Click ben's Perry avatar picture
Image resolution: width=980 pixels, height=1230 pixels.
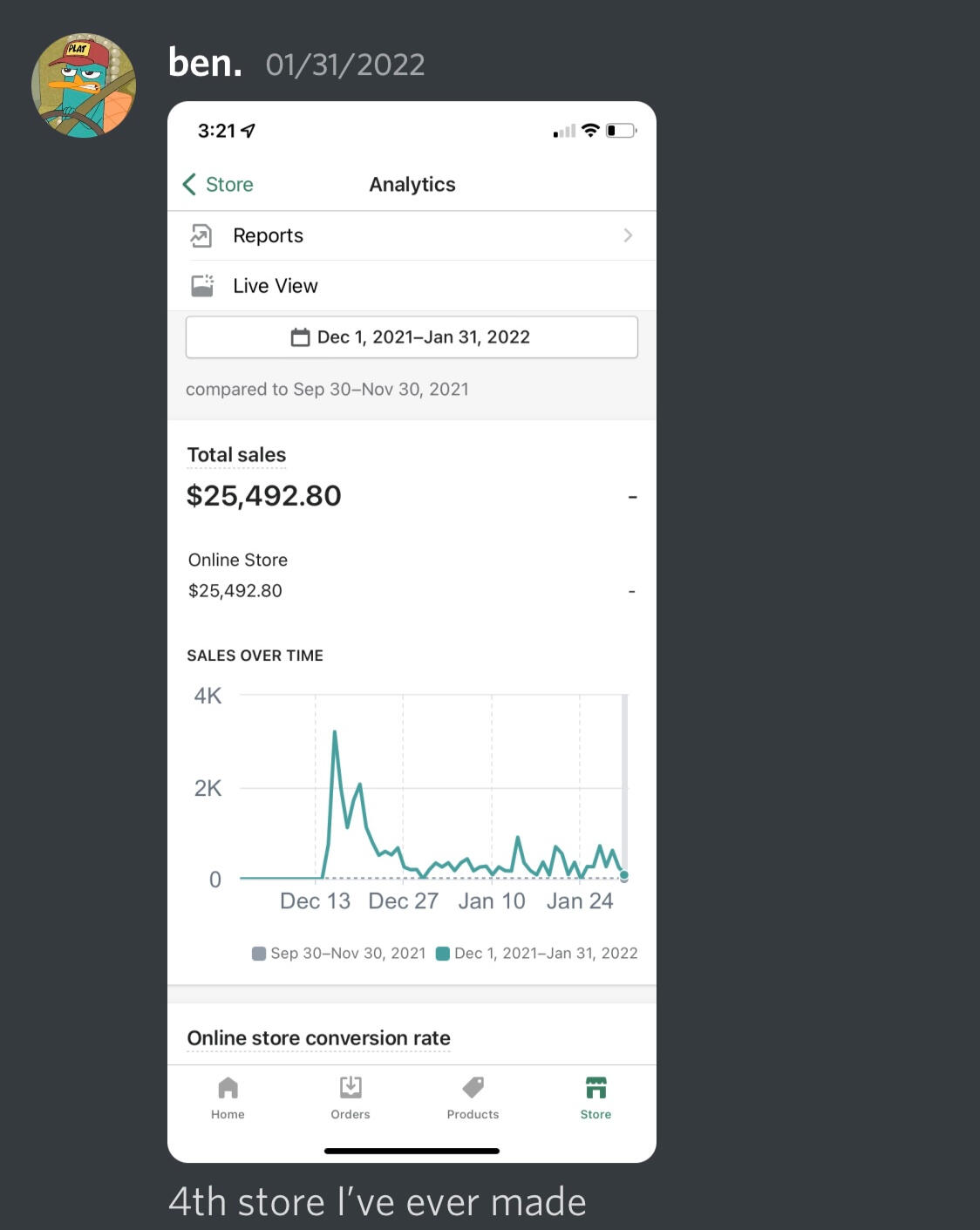click(x=84, y=85)
